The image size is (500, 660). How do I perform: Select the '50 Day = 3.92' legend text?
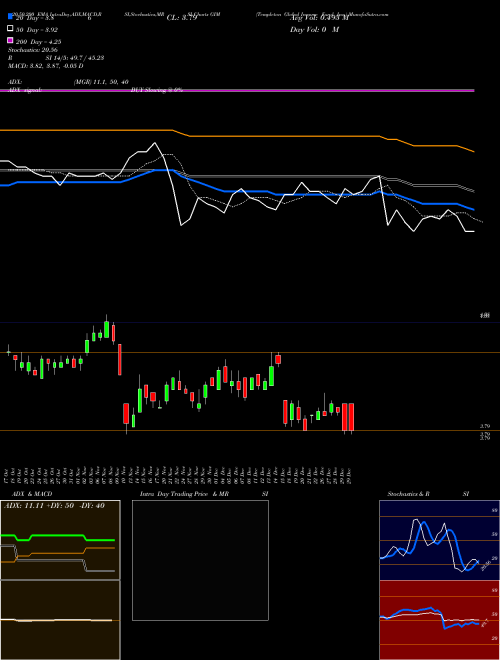37,30
